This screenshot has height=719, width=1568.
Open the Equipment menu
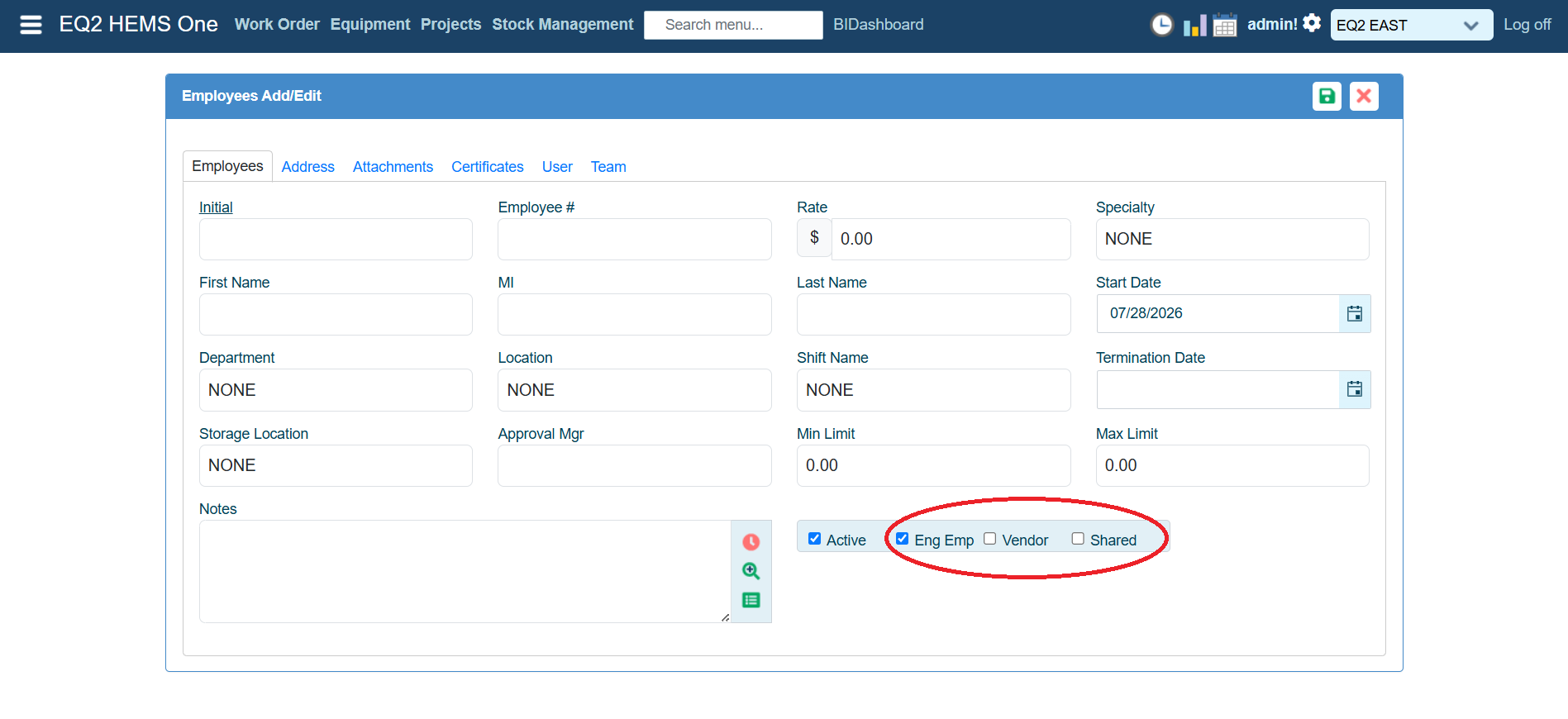[370, 25]
